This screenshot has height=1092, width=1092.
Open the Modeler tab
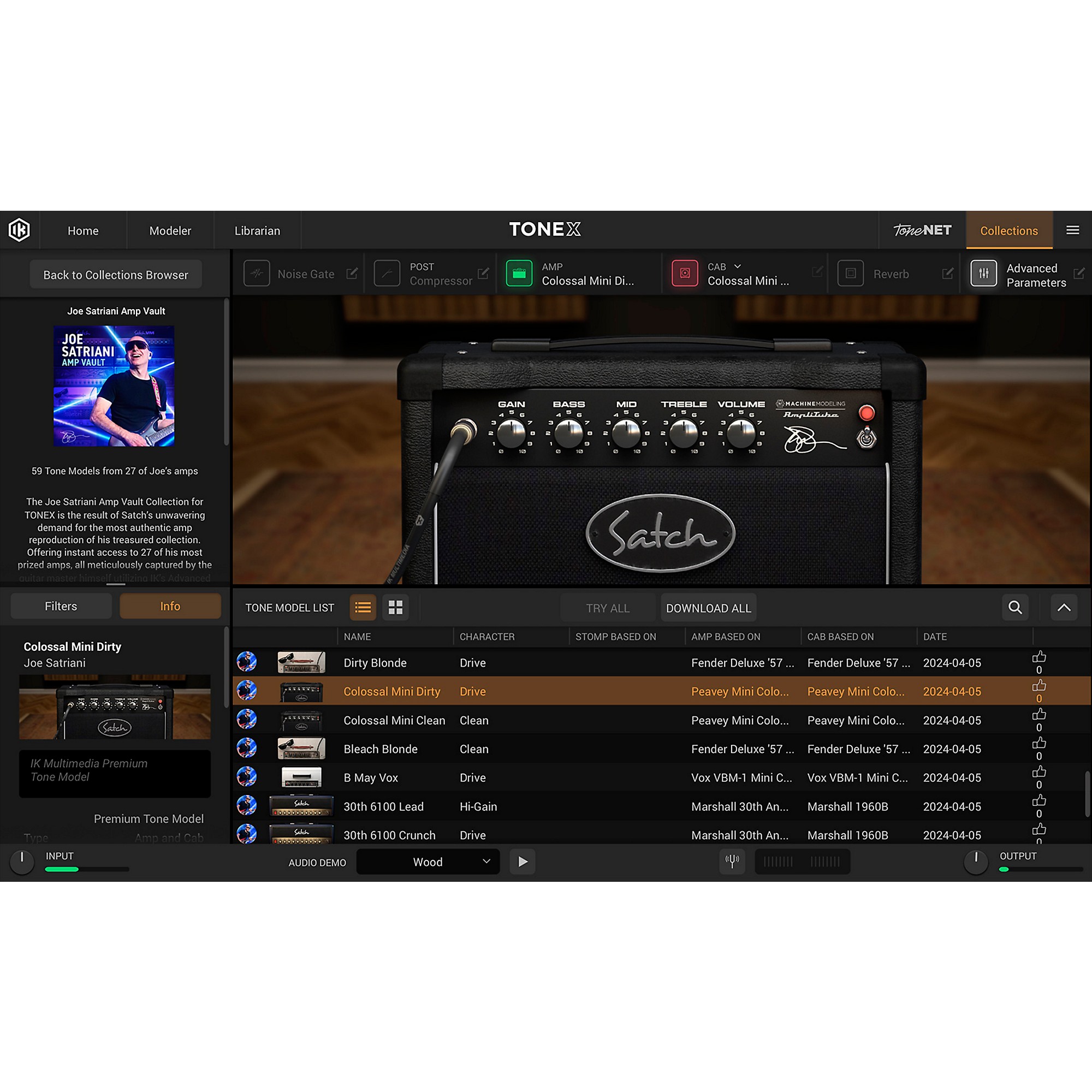[170, 230]
